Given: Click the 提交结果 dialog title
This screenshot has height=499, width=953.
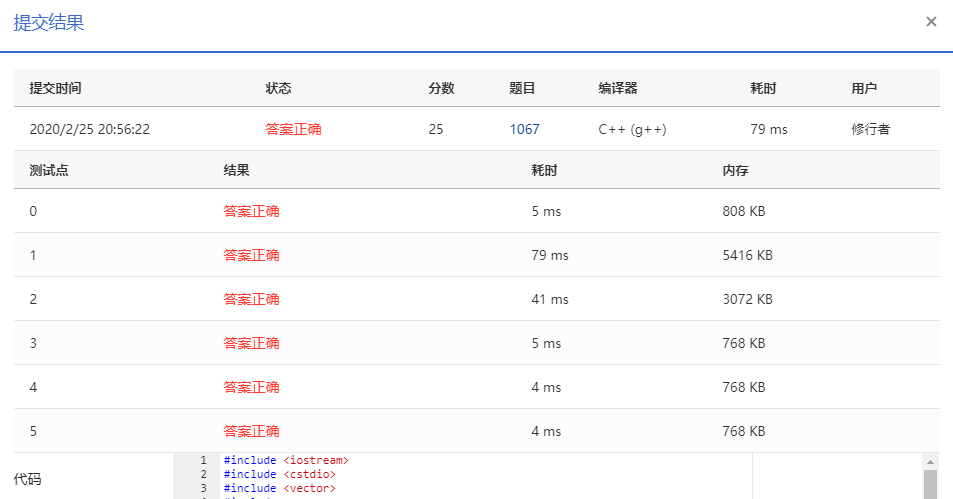Looking at the screenshot, I should click(x=49, y=22).
